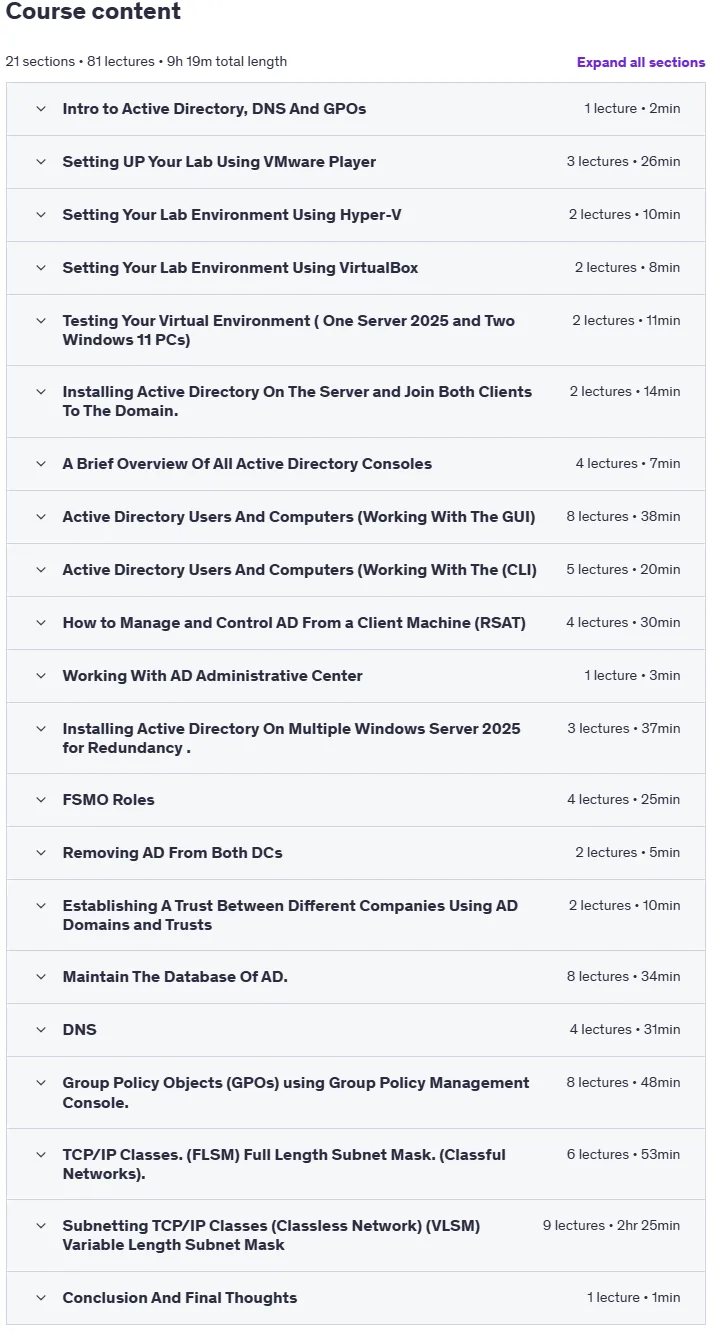Select Active Directory Users And Computers CLI section
715x1335 pixels.
(x=300, y=570)
